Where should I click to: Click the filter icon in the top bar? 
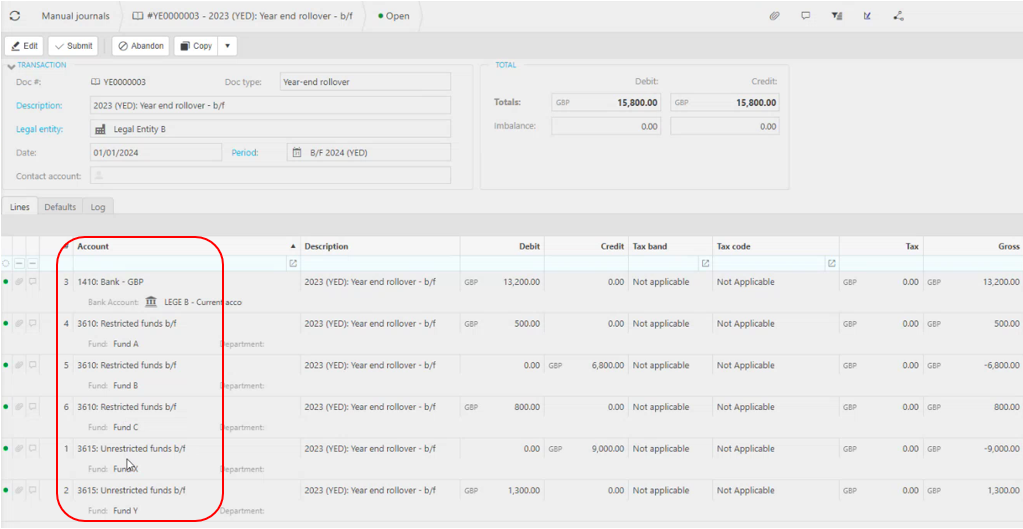coord(836,16)
